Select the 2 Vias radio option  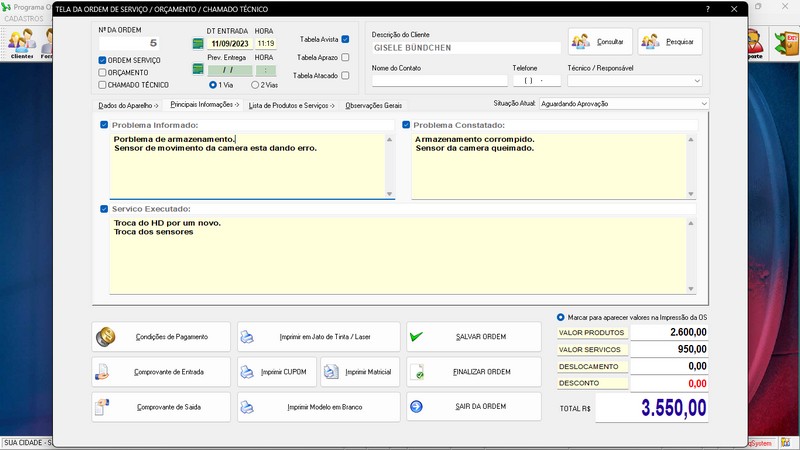click(253, 85)
